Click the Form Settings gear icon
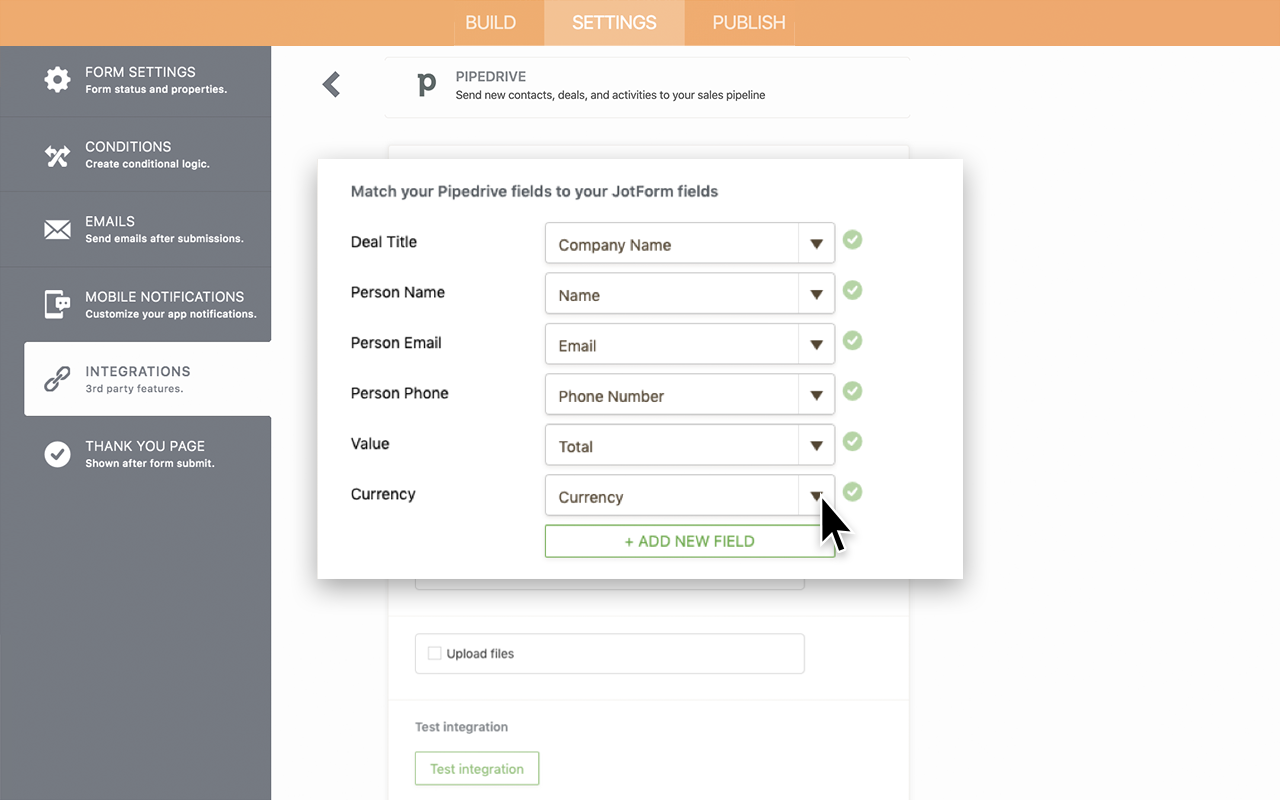 pos(57,80)
